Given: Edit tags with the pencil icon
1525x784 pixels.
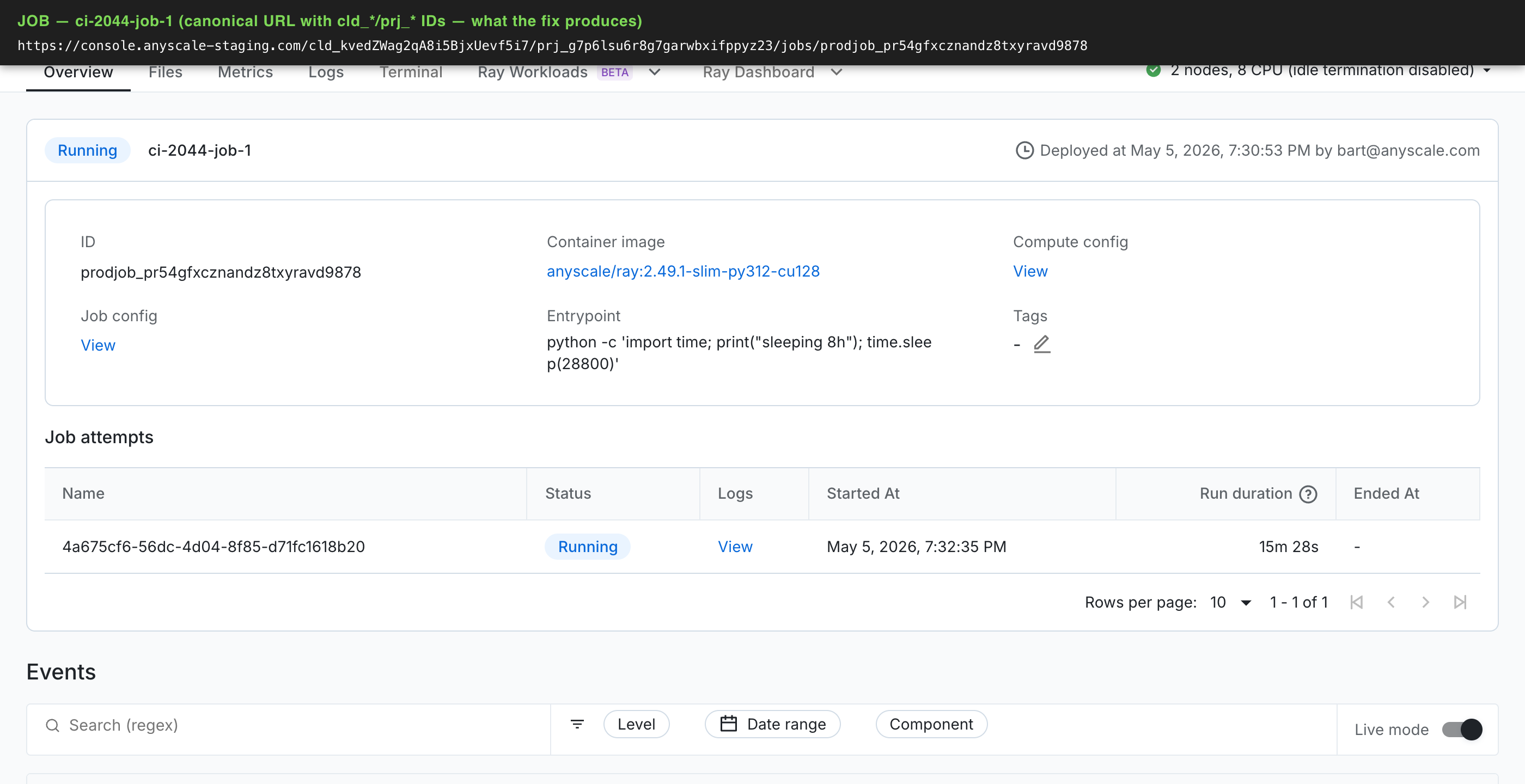Looking at the screenshot, I should click(x=1041, y=345).
